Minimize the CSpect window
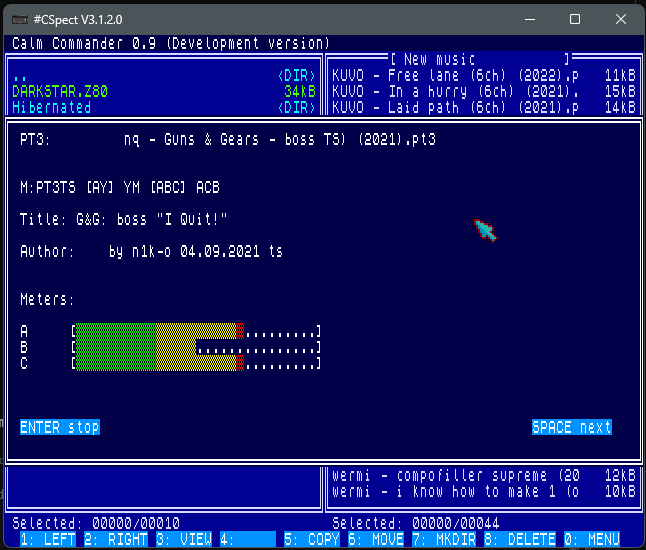The image size is (646, 550). [x=530, y=19]
